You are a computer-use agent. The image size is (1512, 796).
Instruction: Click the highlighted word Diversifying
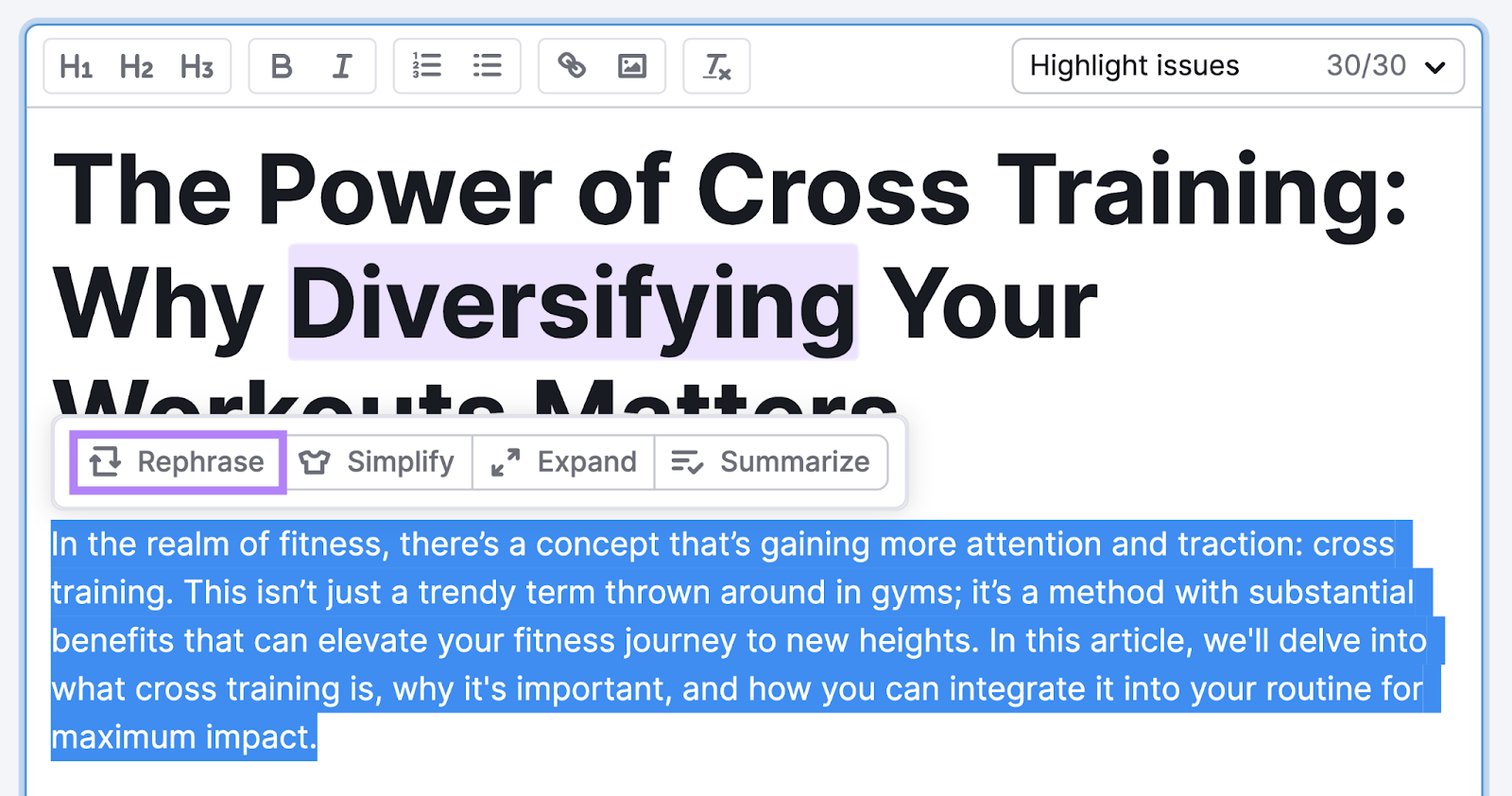coord(573,303)
